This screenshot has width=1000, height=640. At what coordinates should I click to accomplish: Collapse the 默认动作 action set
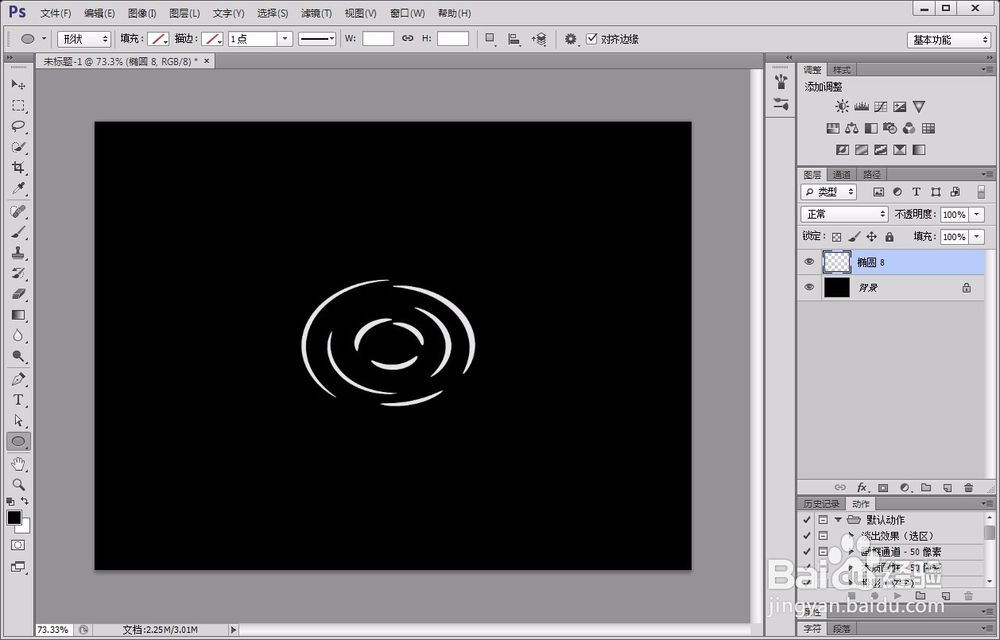coord(838,520)
